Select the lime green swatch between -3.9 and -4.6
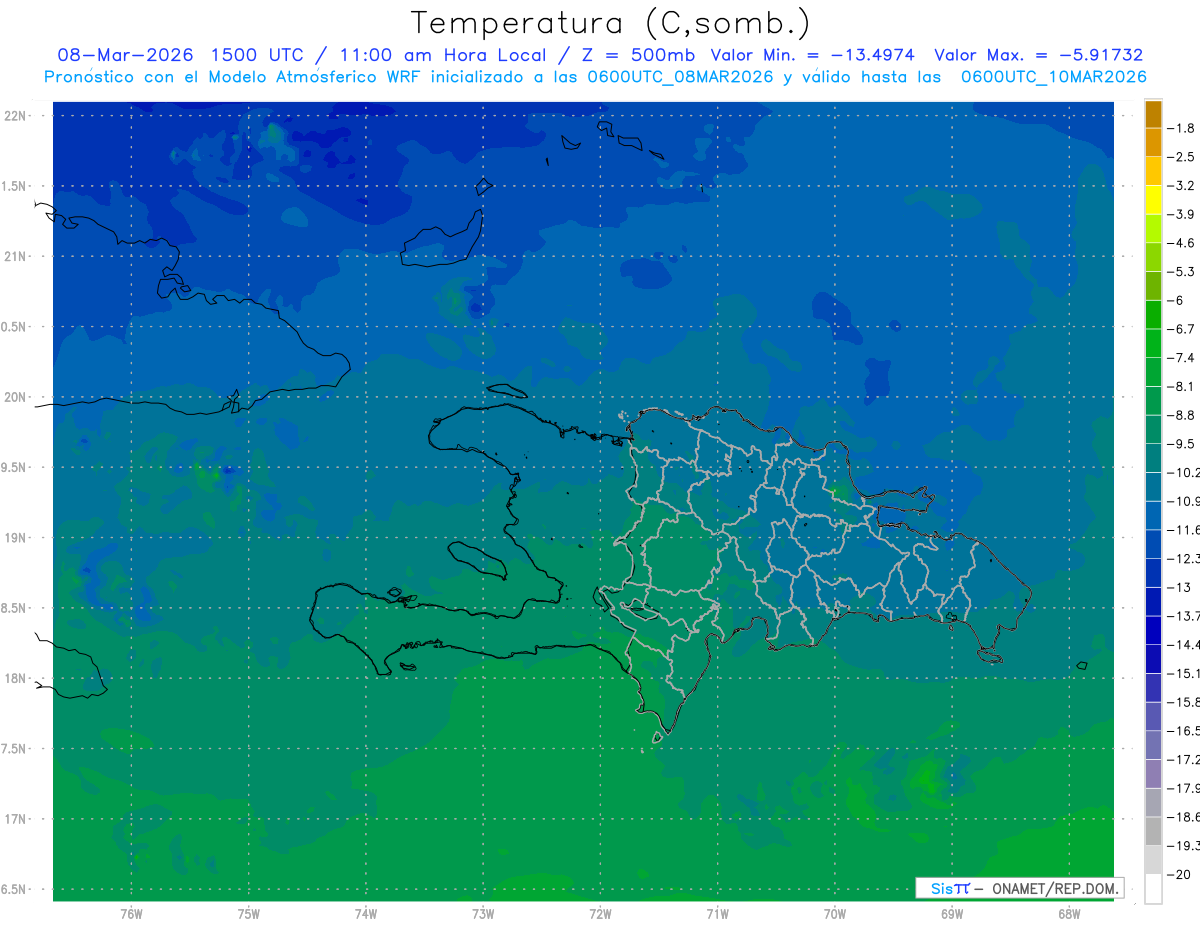 coord(1153,229)
